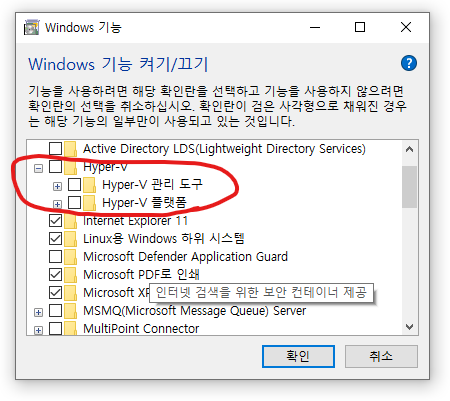
Task: Check the Hyper-V 관리 도구 checkbox
Action: 74,184
